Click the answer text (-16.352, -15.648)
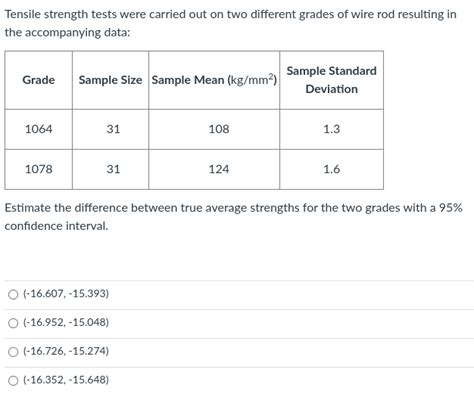The image size is (474, 397). click(x=66, y=380)
